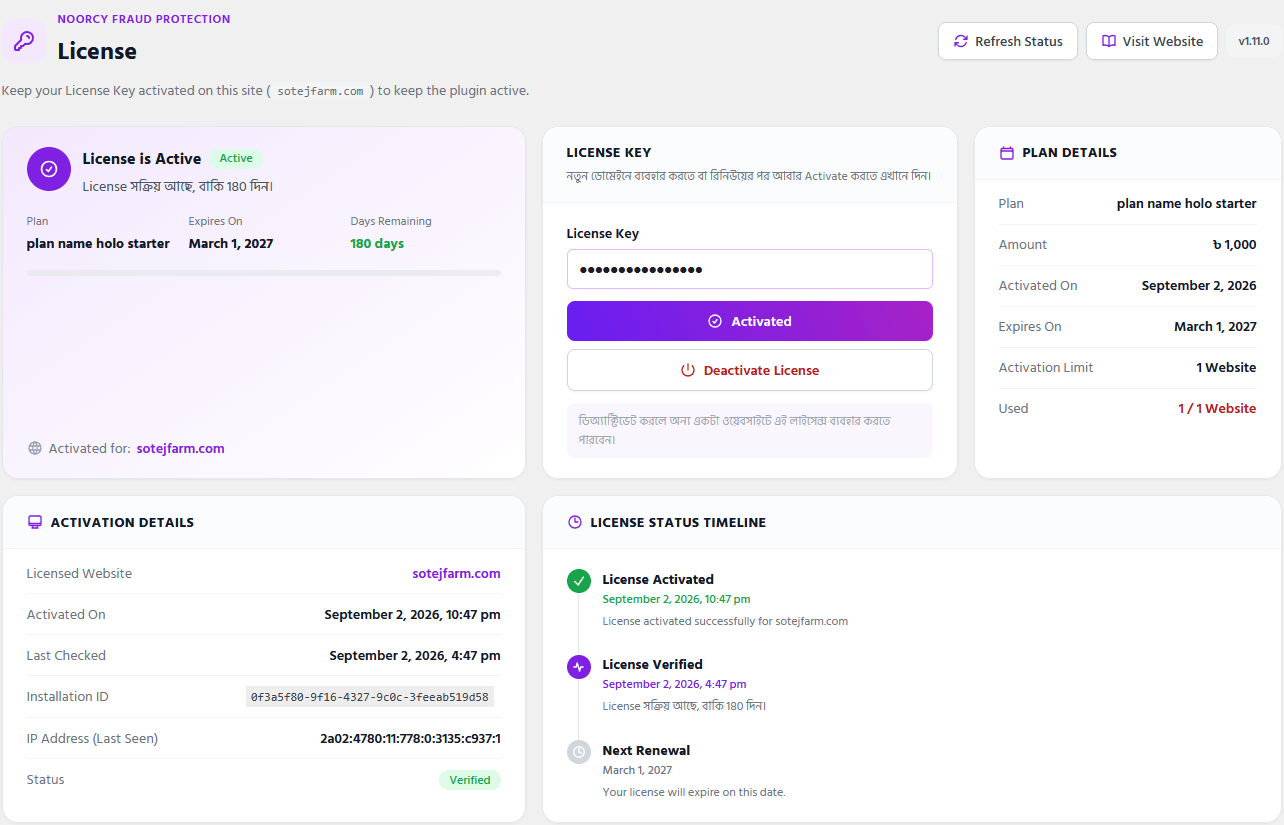
Task: Click the globe icon next to Activated for
Action: (35, 448)
